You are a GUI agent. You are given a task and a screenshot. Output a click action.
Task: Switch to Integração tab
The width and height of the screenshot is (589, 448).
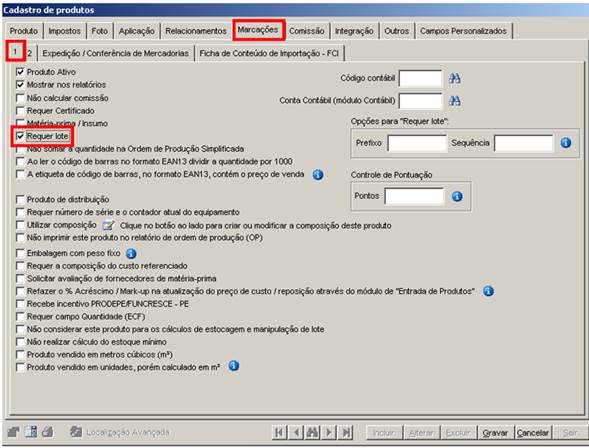(x=354, y=31)
